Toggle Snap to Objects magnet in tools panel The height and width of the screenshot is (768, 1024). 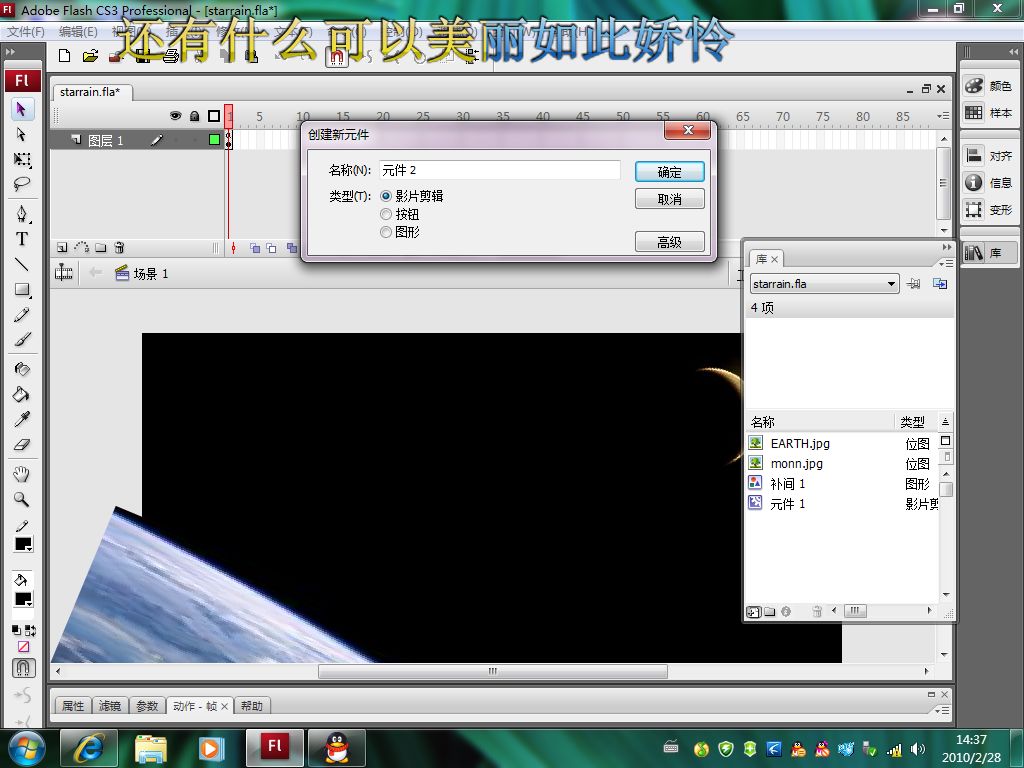[x=23, y=668]
